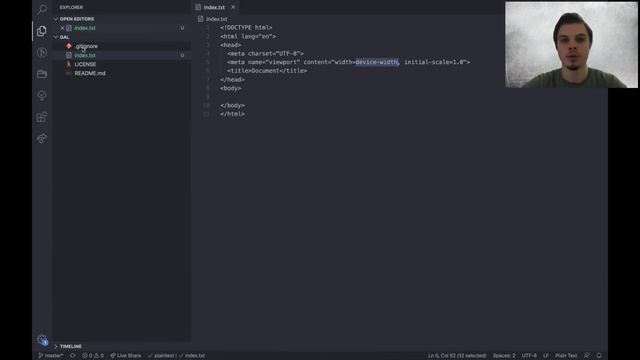
Task: Open the folder-shaped activity bar icon
Action: pyautogui.click(x=42, y=74)
